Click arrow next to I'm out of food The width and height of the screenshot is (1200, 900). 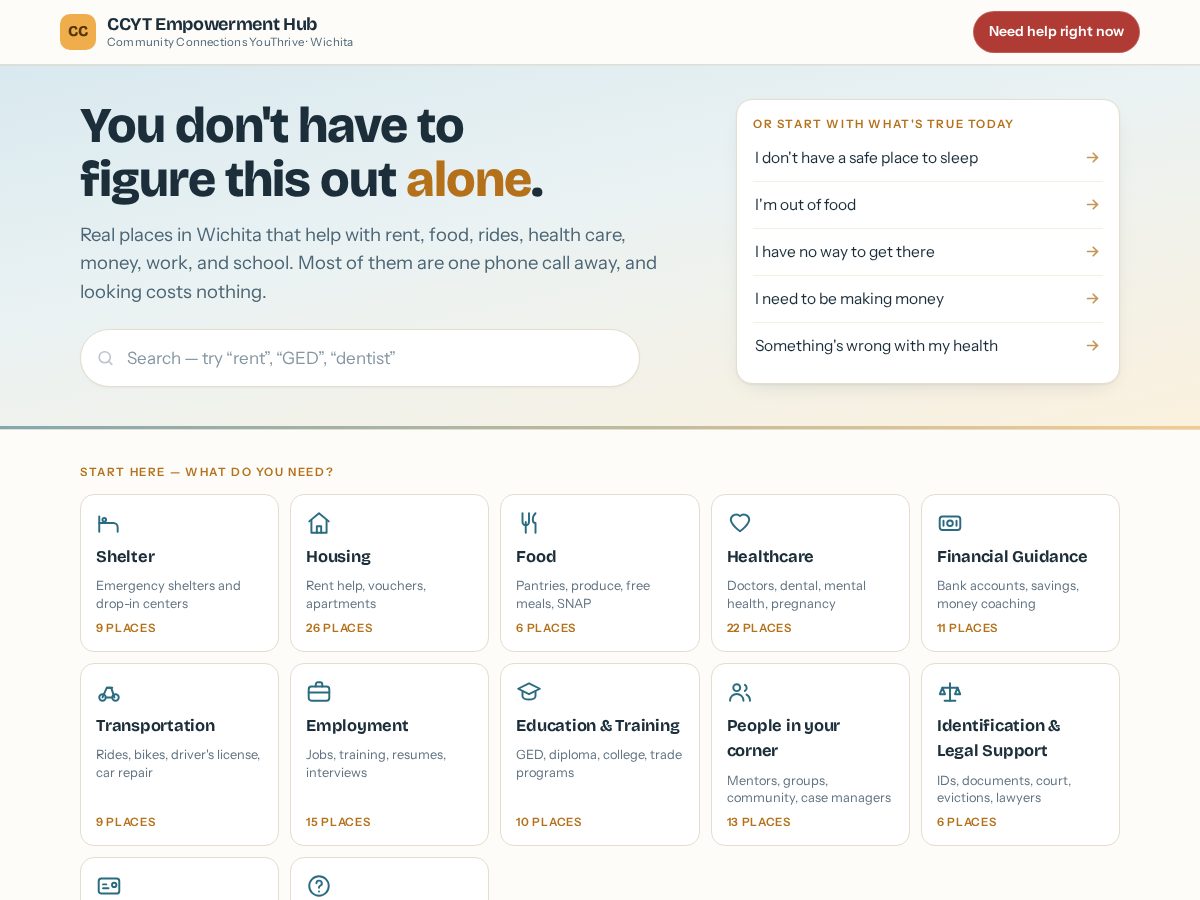(1092, 205)
